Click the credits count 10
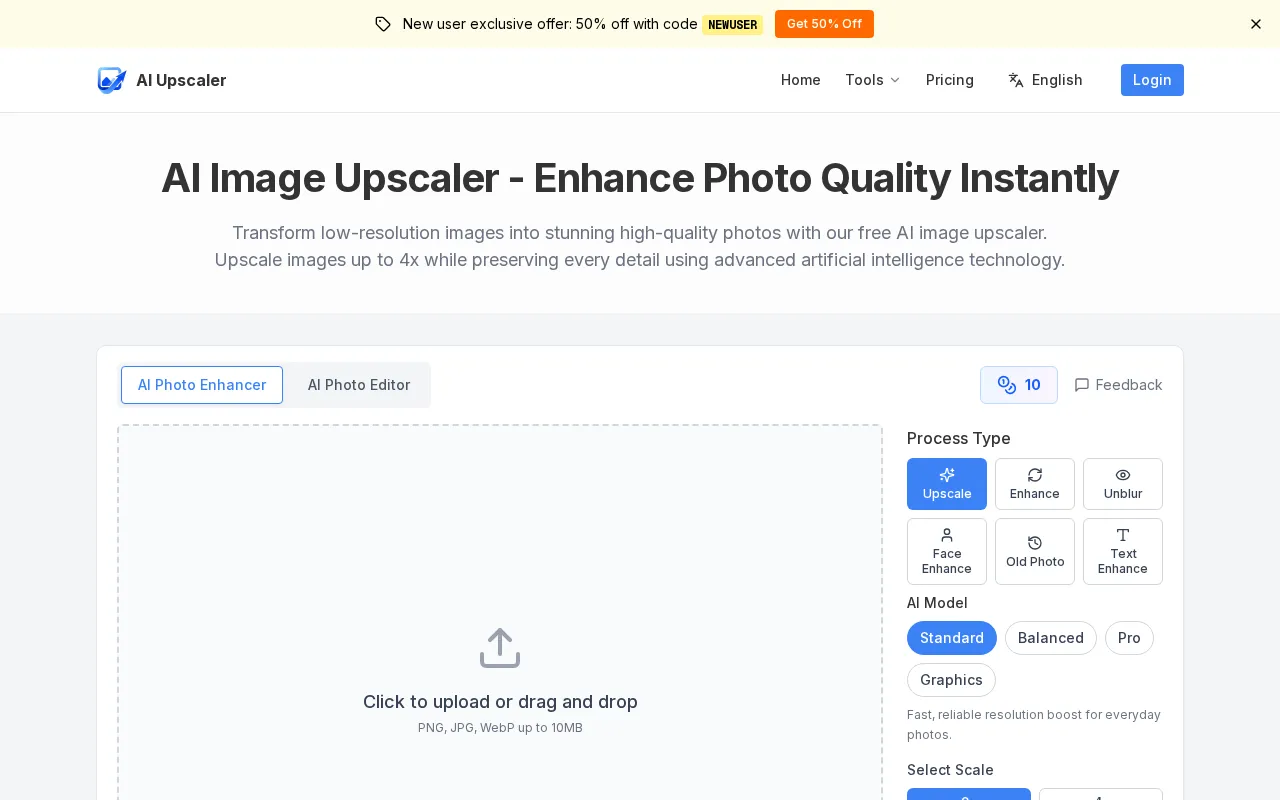Image resolution: width=1280 pixels, height=800 pixels. point(1033,385)
